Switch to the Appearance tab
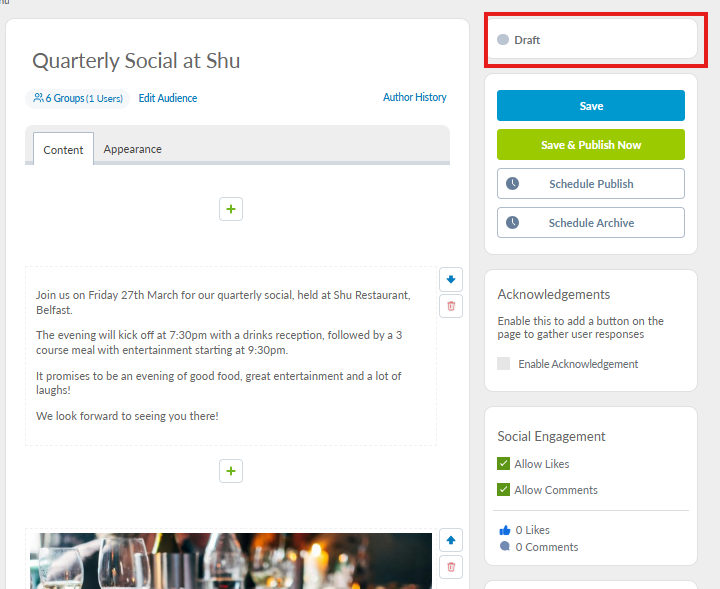The image size is (720, 589). tap(132, 149)
